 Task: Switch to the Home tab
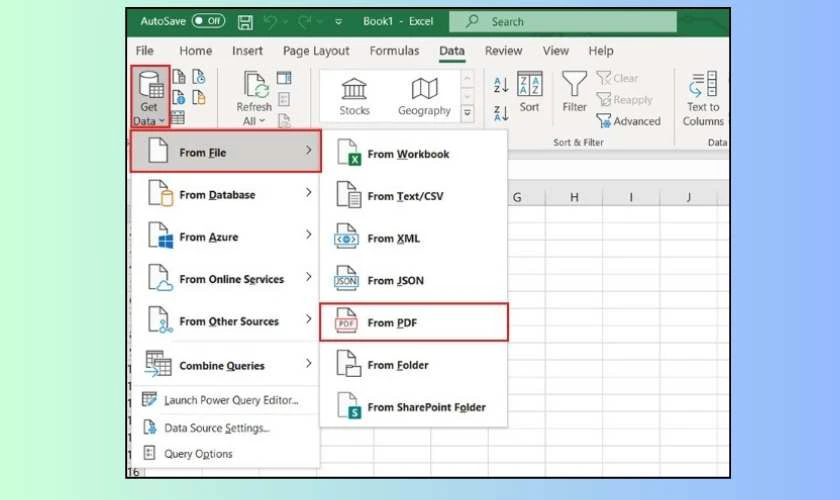196,50
